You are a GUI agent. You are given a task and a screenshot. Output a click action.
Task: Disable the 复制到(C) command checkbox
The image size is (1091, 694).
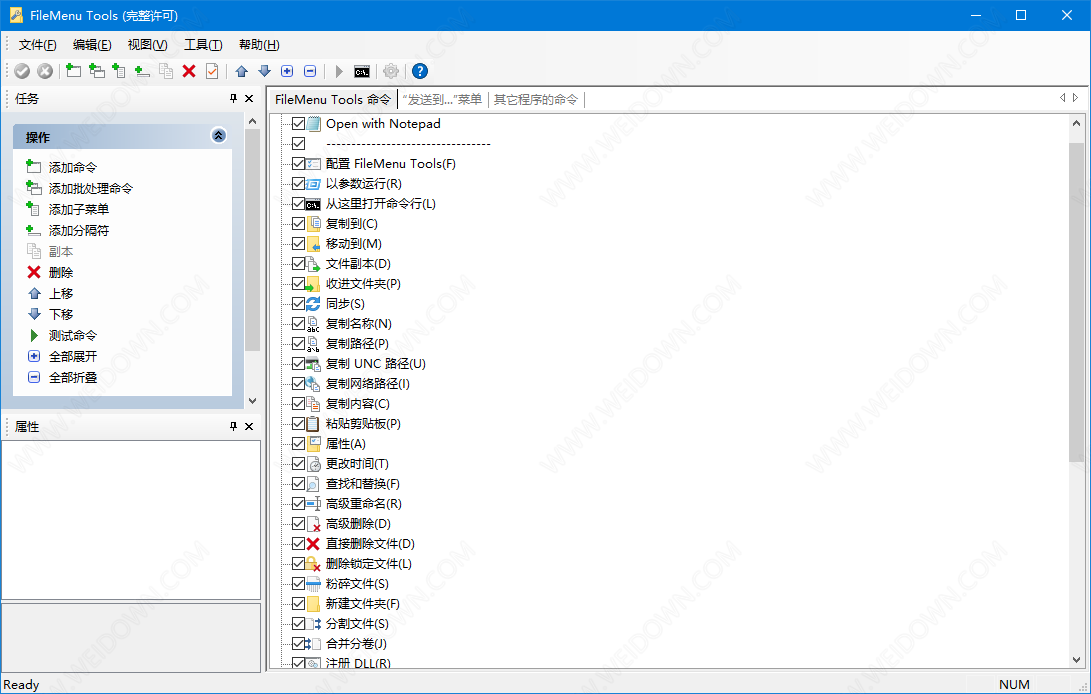point(298,223)
